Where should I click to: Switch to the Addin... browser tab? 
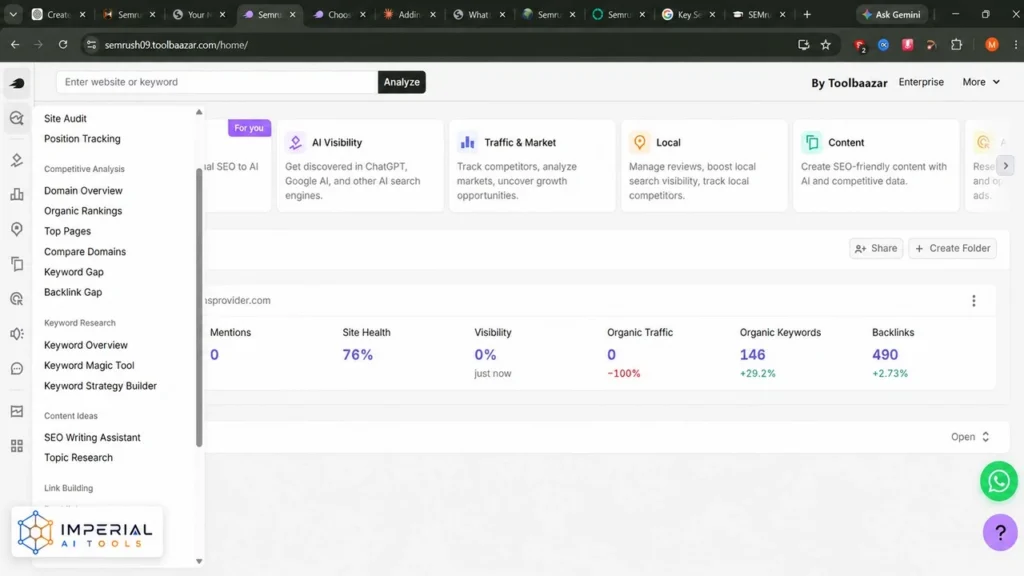click(409, 14)
